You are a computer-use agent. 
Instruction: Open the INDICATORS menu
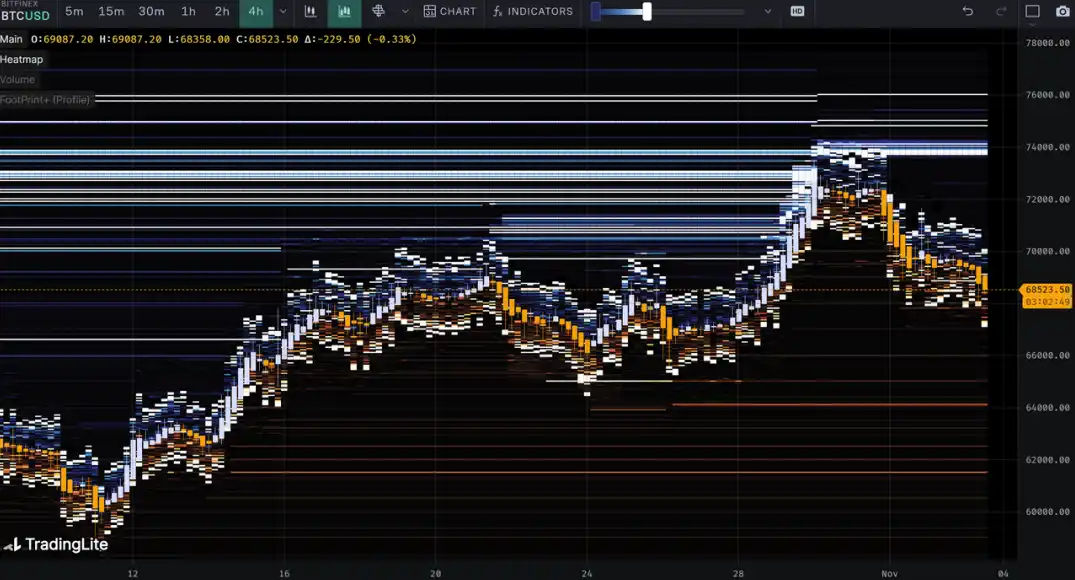[x=533, y=12]
